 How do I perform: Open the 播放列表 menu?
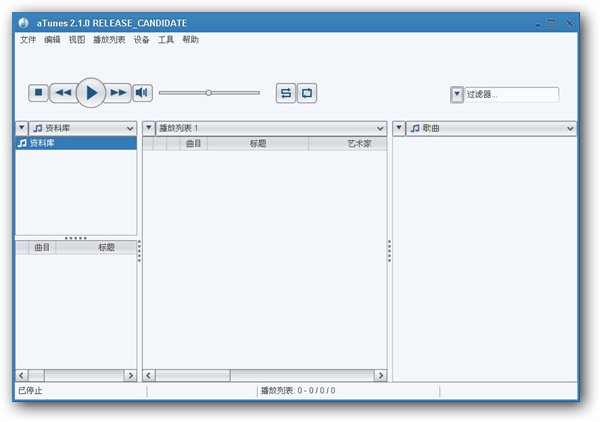click(x=109, y=39)
